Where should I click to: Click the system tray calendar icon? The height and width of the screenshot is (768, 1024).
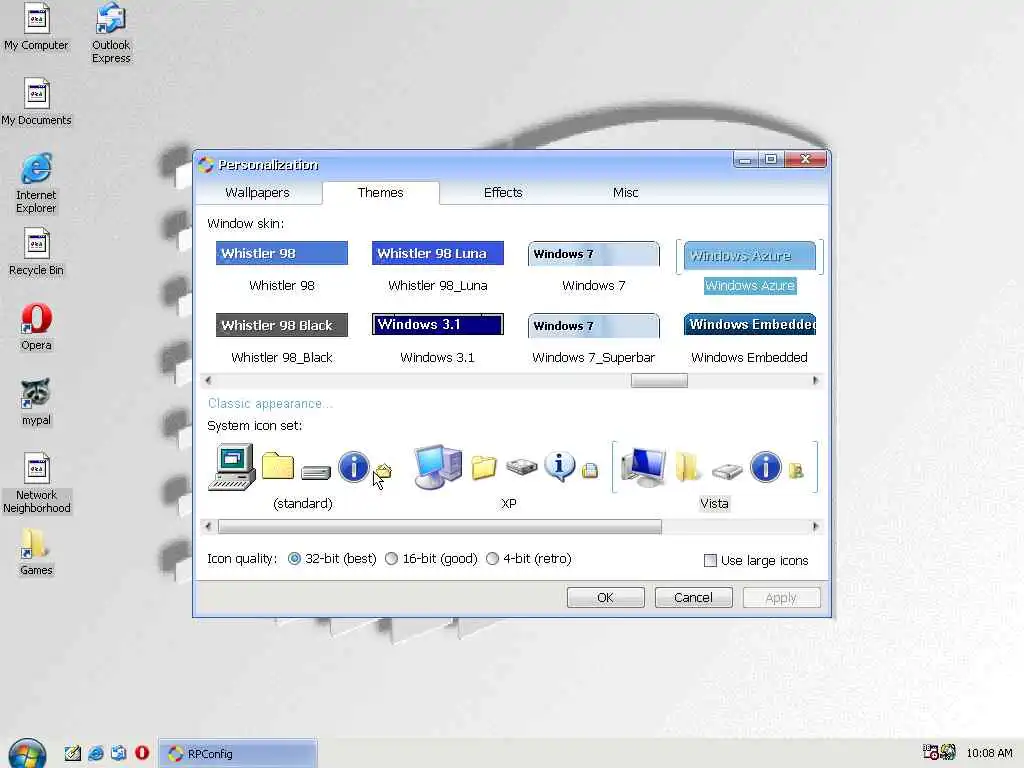tap(930, 752)
